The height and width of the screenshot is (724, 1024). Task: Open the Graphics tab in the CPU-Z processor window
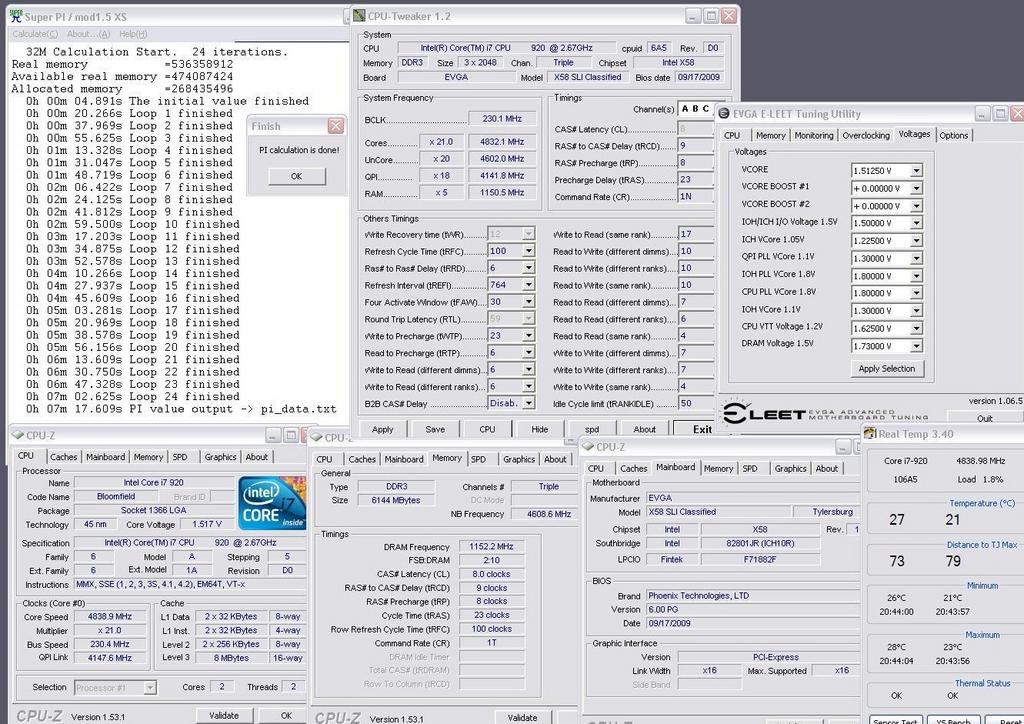[220, 457]
